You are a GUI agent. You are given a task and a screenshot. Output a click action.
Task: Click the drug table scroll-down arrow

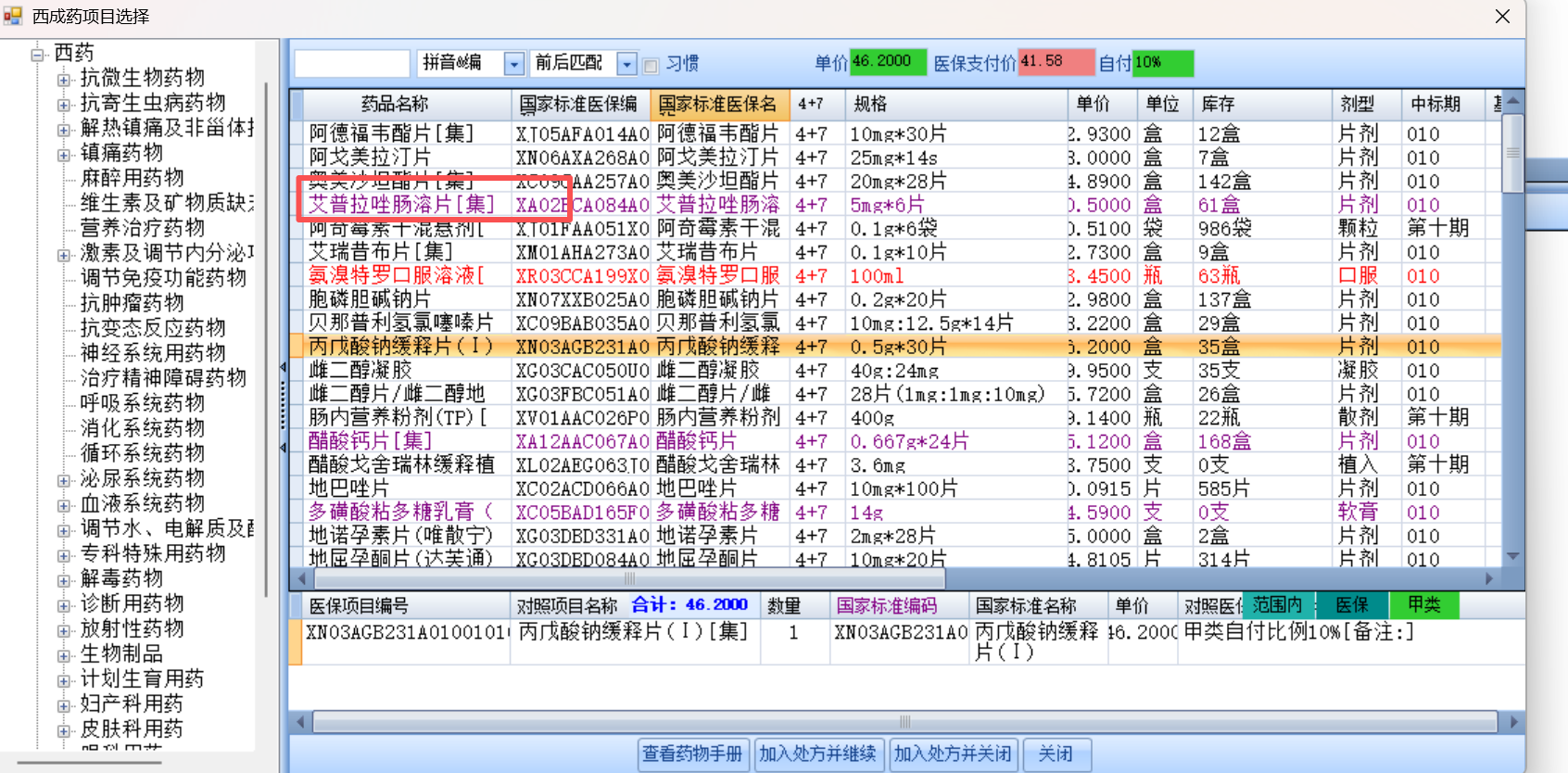pos(1512,556)
